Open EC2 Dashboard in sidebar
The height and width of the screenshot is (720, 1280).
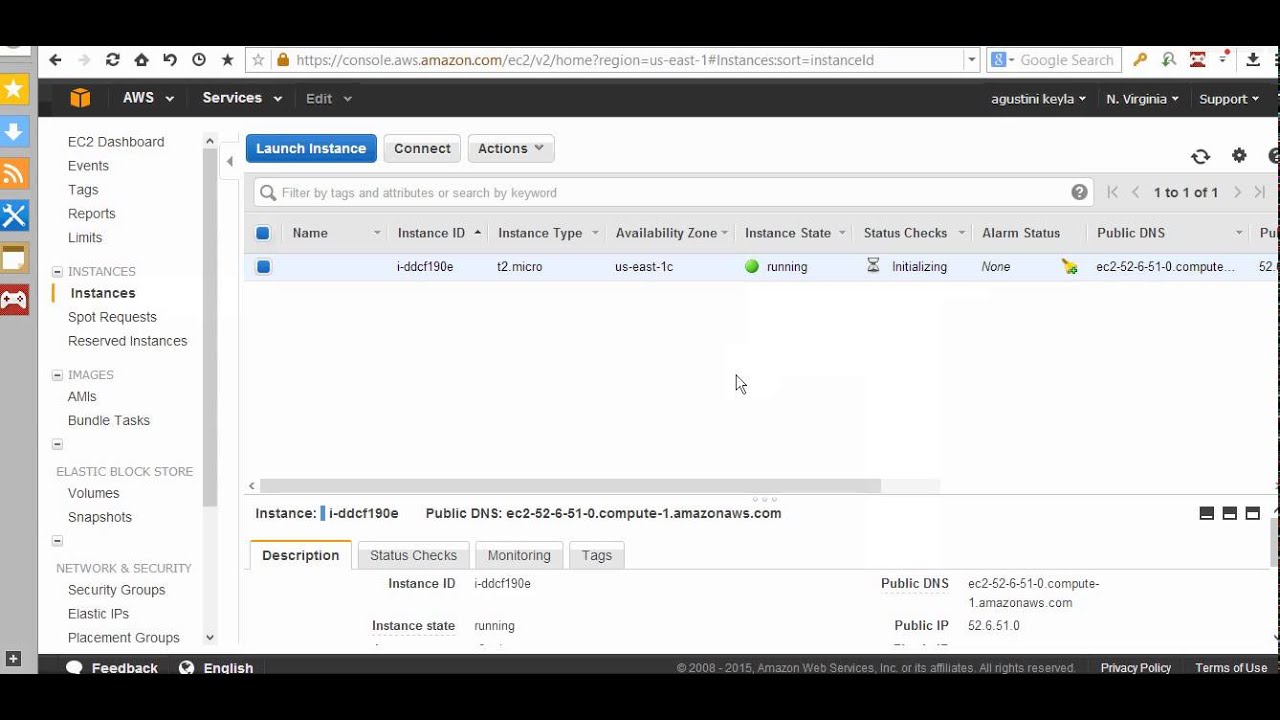click(x=116, y=142)
